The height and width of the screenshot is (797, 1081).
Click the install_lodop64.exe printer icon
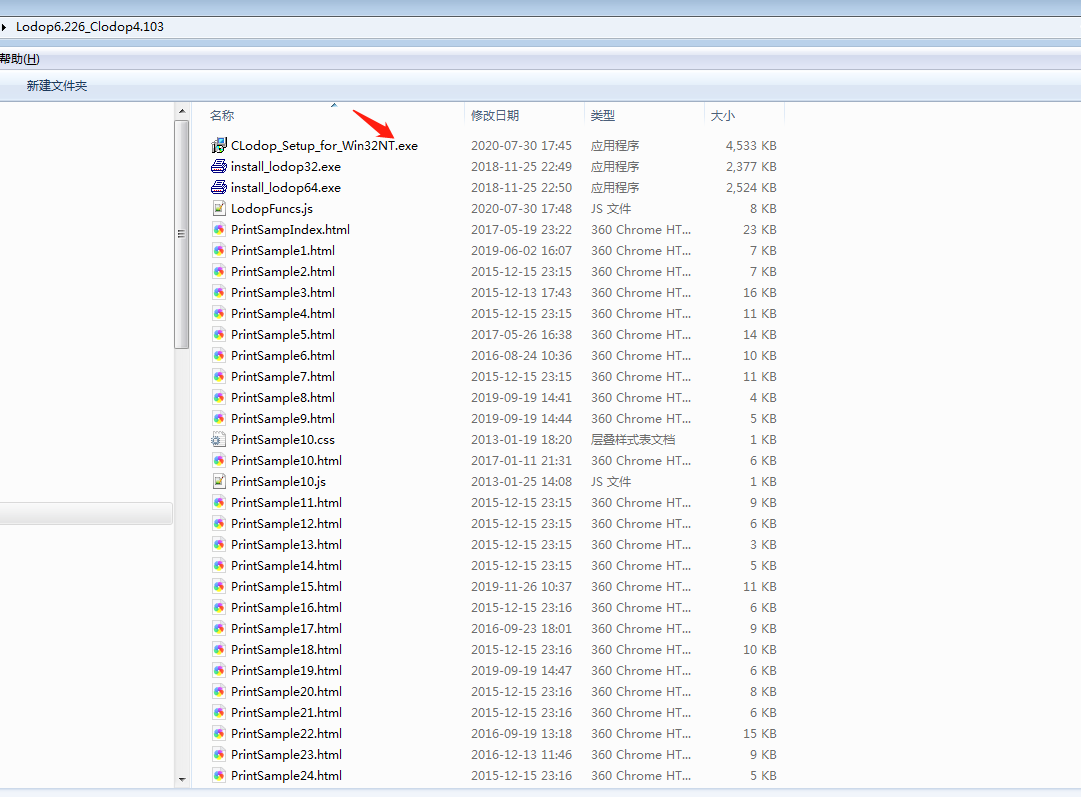219,188
